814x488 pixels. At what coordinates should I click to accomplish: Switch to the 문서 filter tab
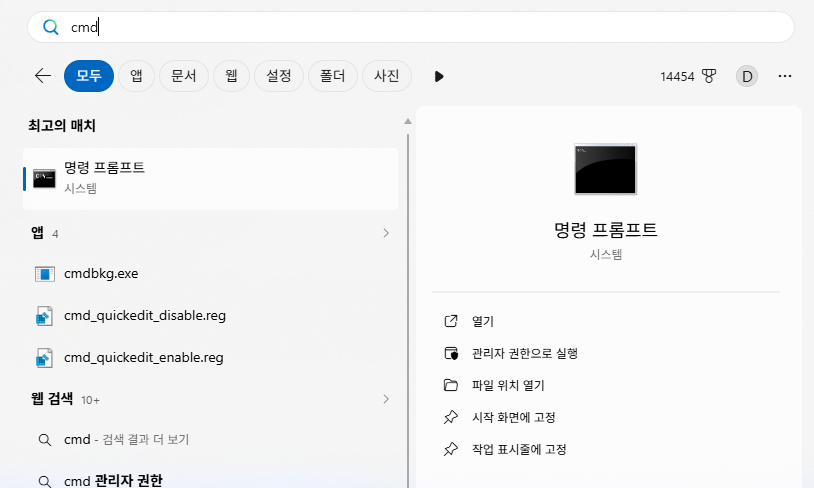pyautogui.click(x=184, y=76)
